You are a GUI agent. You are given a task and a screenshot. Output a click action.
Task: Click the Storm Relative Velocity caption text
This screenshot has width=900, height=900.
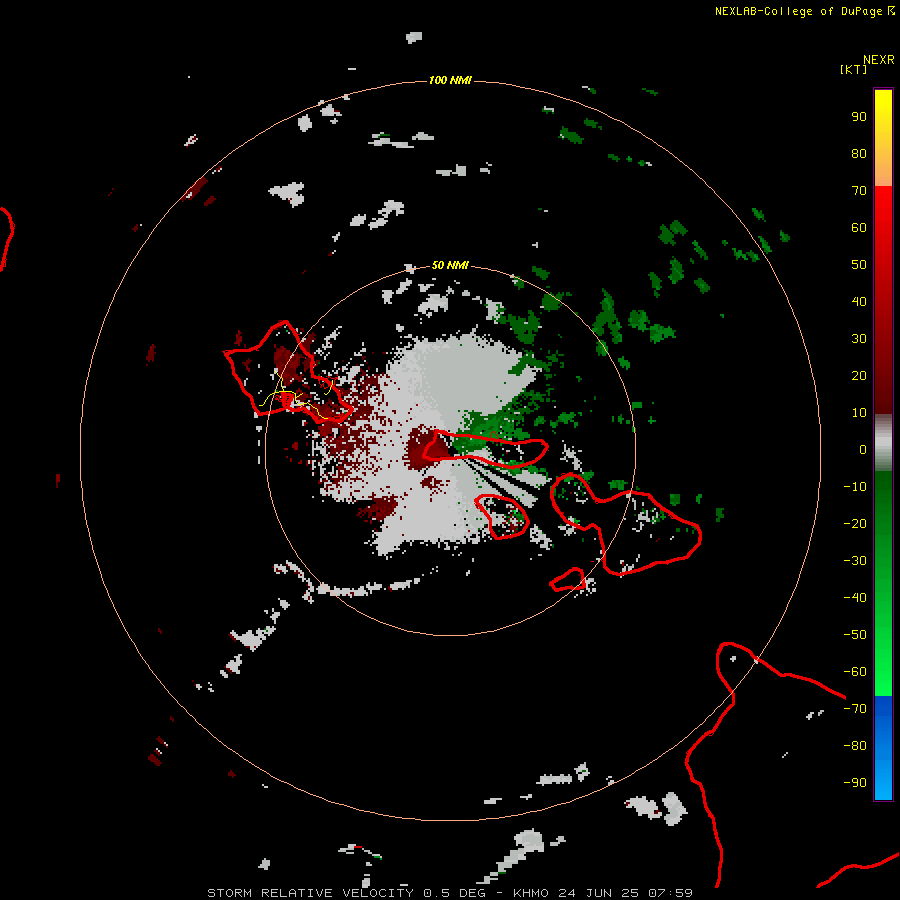[x=449, y=893]
